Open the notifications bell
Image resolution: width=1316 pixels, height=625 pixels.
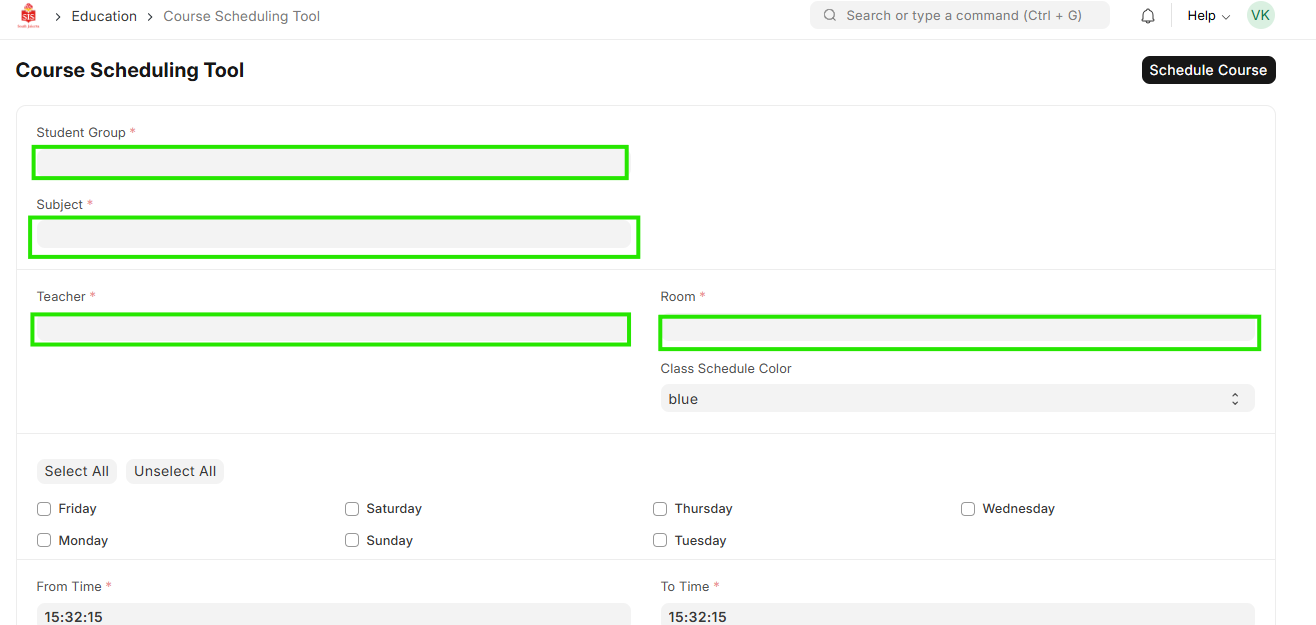click(1148, 16)
